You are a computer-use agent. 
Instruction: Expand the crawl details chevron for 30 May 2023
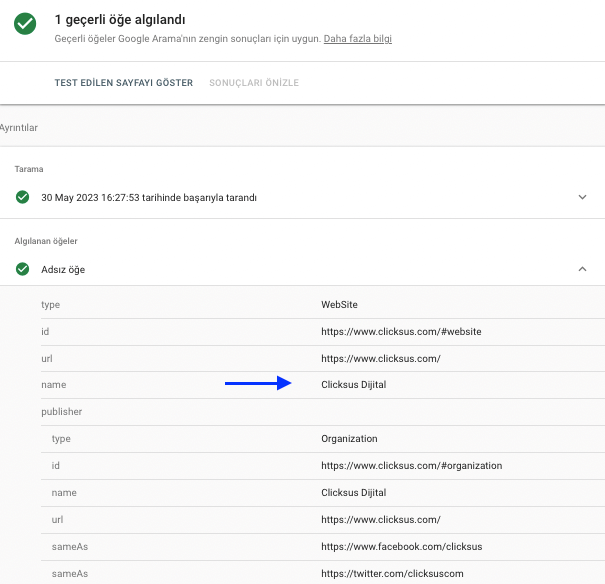coord(582,197)
